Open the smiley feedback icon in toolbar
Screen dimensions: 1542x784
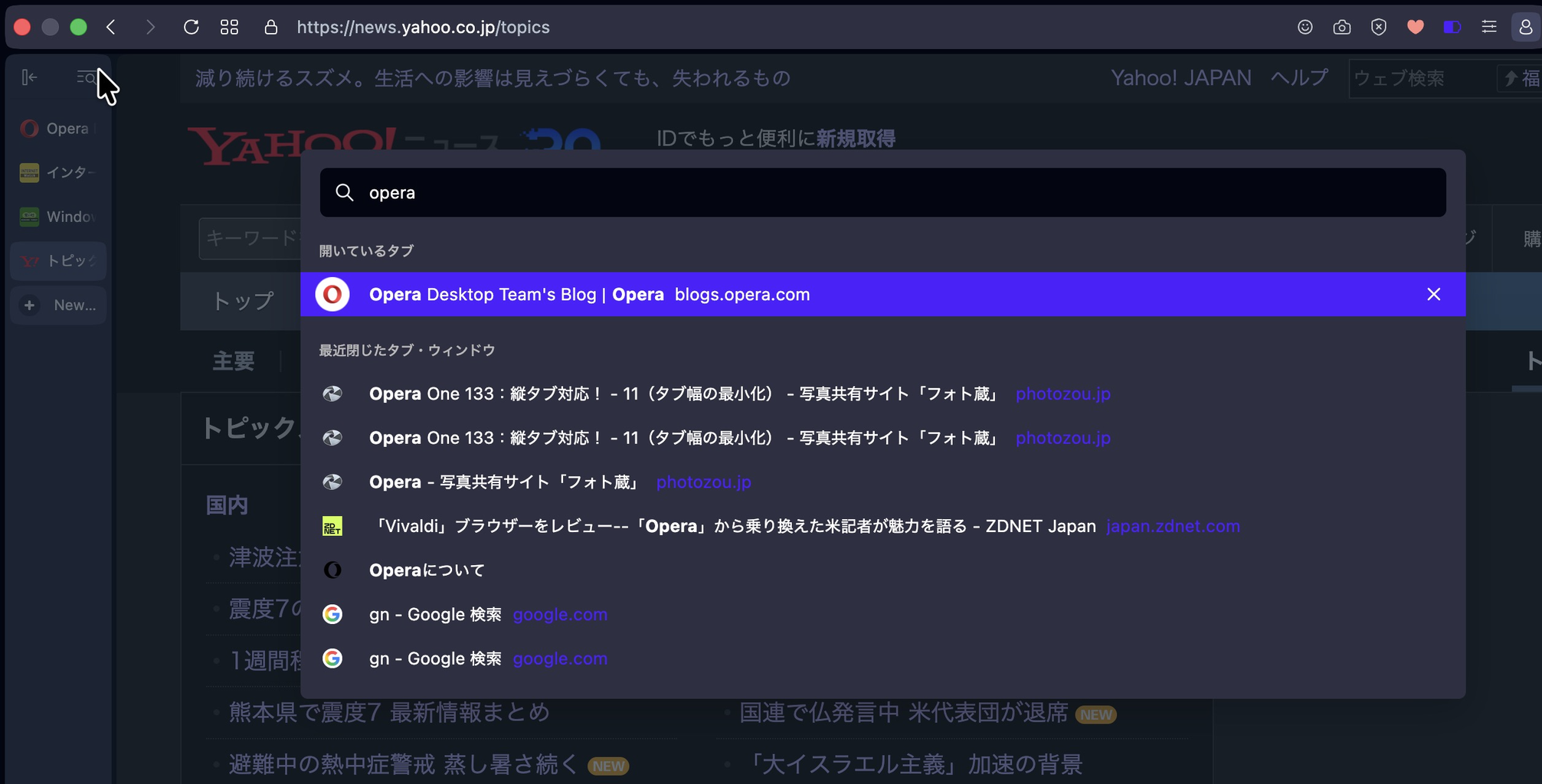pyautogui.click(x=1305, y=28)
